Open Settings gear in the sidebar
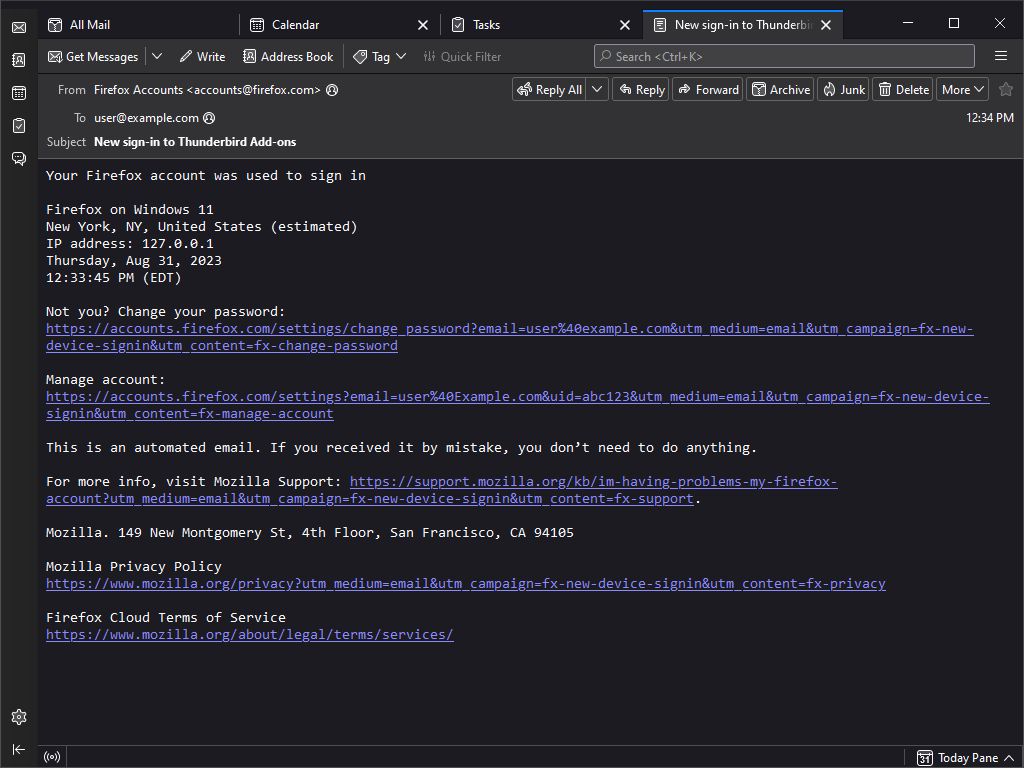Image resolution: width=1024 pixels, height=768 pixels. click(19, 717)
